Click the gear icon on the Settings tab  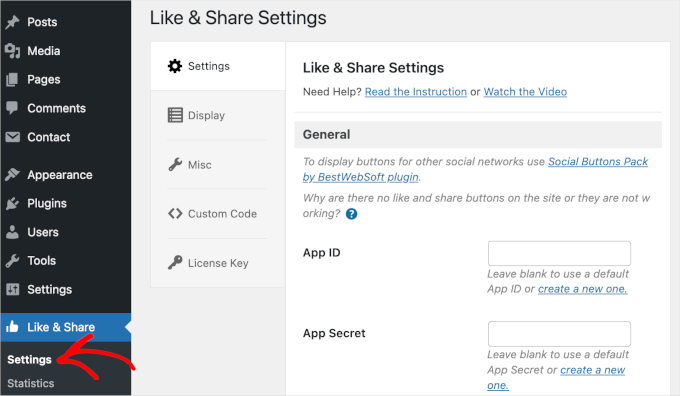click(175, 66)
